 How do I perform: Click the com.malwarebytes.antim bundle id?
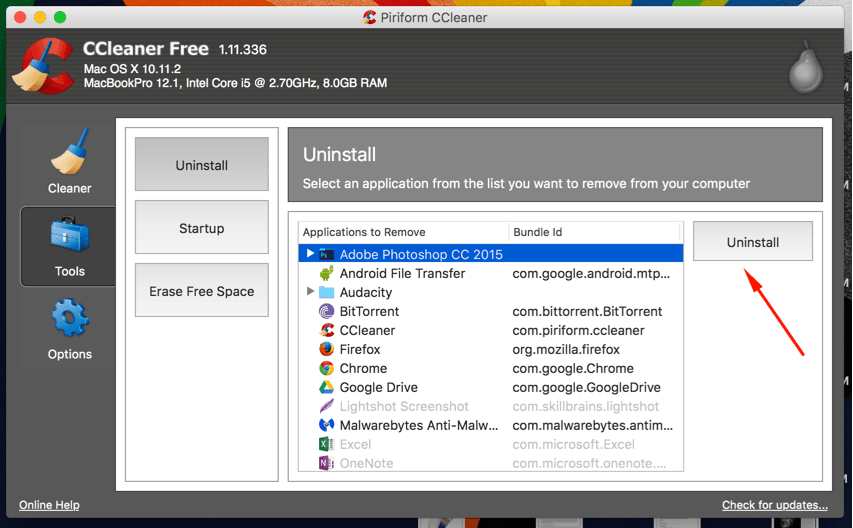(x=592, y=426)
